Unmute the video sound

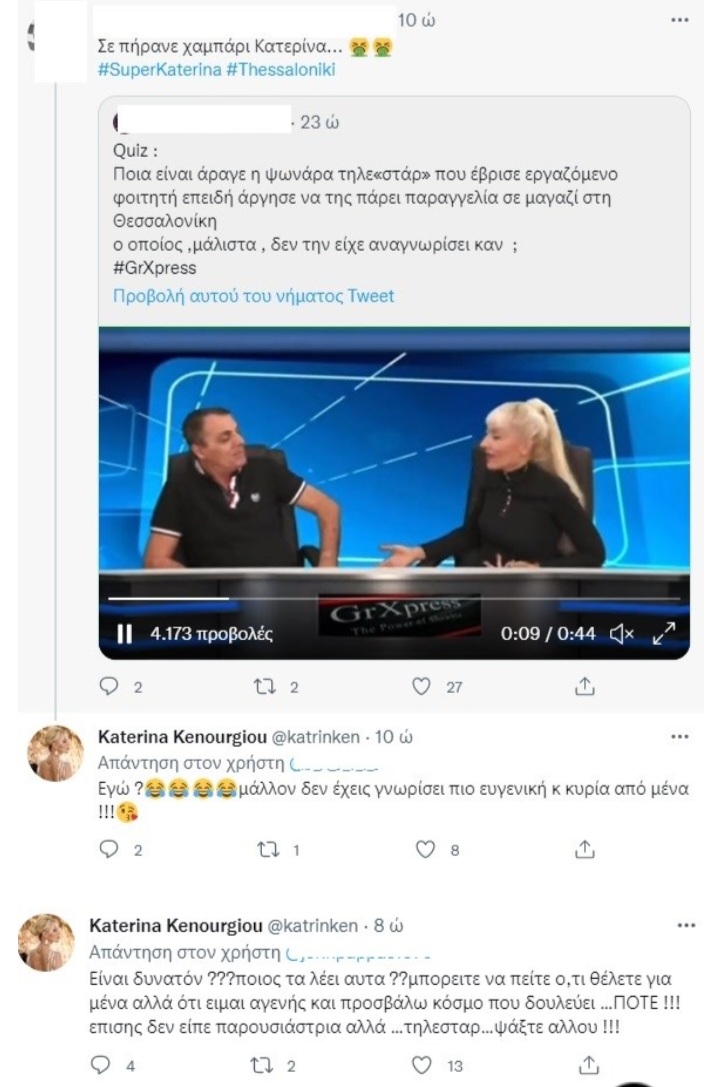pos(622,633)
